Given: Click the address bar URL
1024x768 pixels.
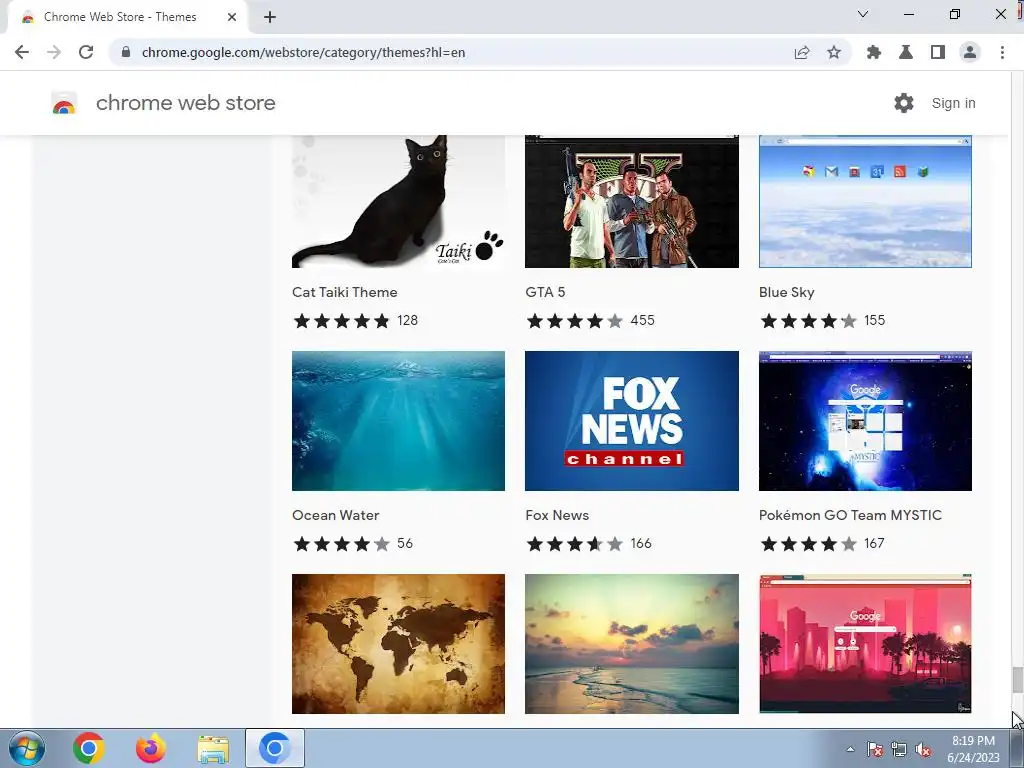Looking at the screenshot, I should [303, 52].
